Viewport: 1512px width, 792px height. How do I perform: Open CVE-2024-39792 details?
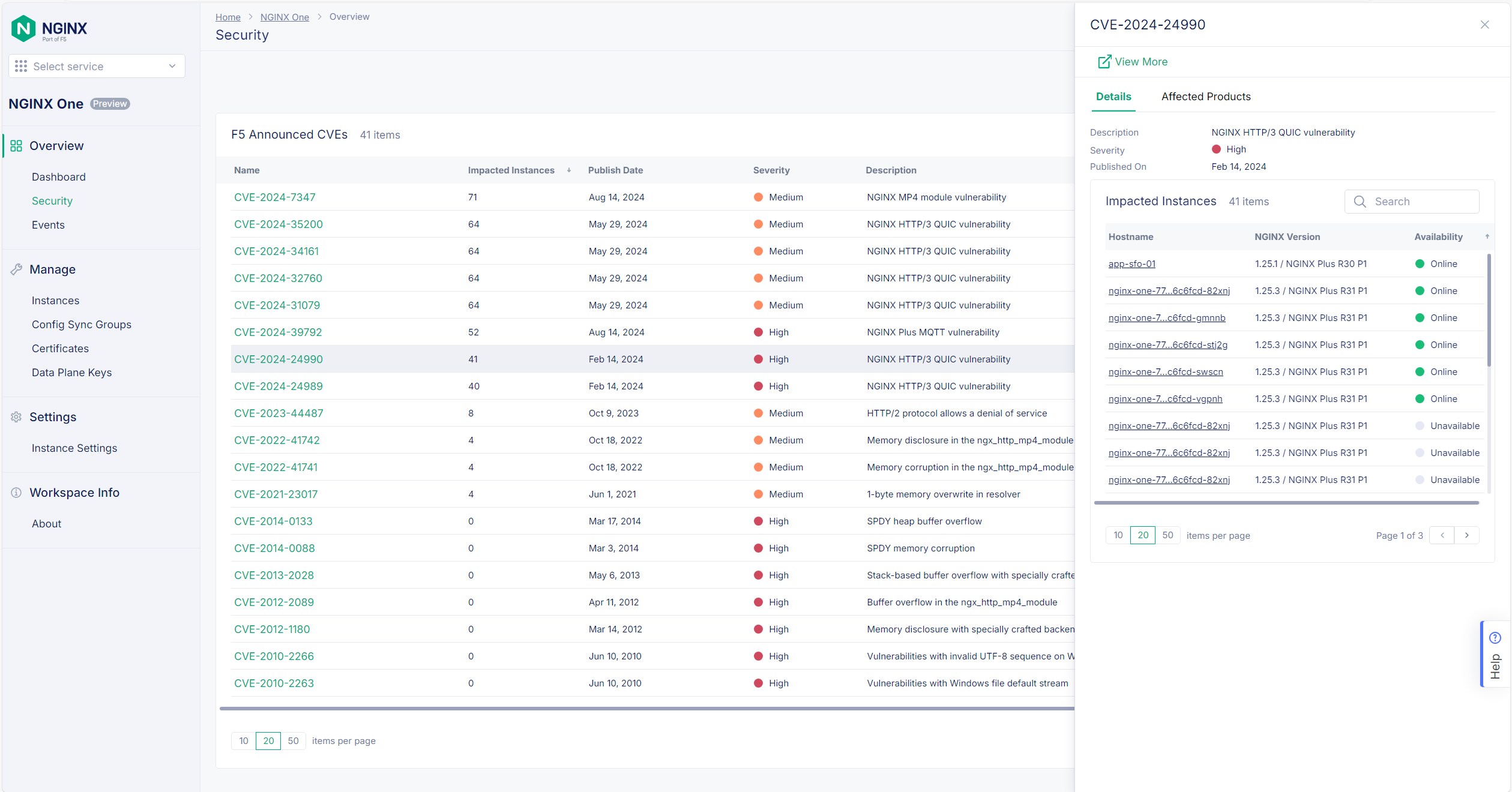tap(278, 332)
